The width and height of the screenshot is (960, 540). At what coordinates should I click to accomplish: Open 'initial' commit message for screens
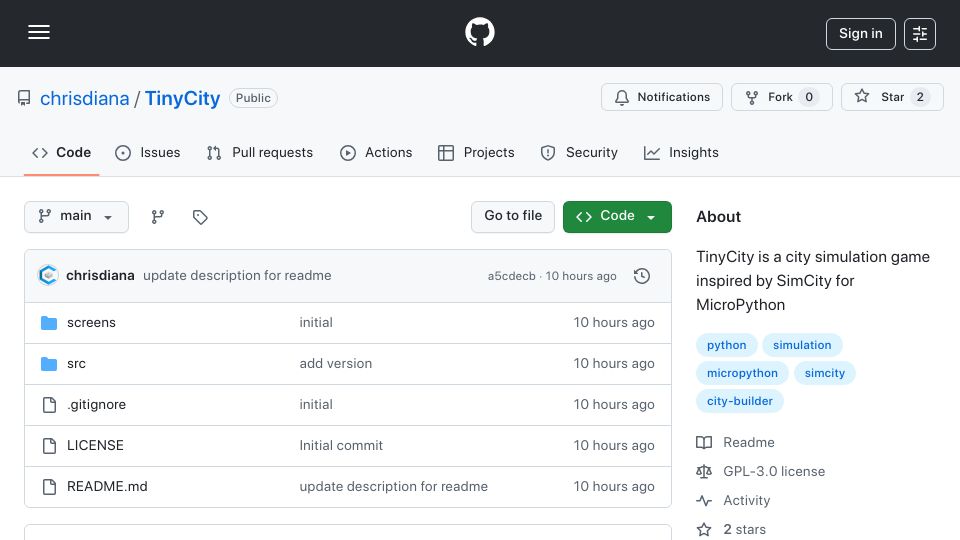(316, 323)
